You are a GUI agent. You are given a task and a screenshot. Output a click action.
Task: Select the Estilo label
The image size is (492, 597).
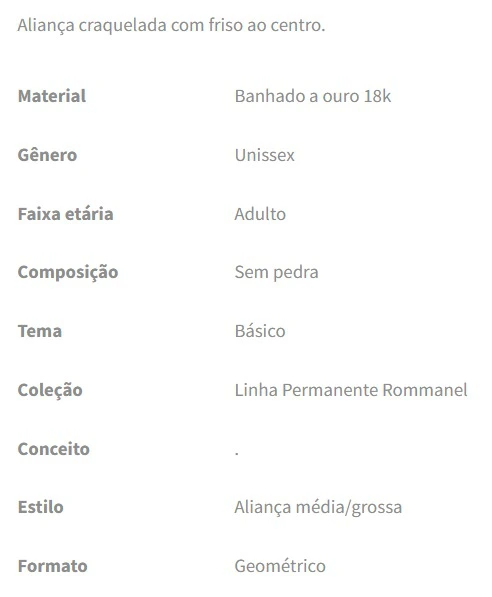(x=40, y=507)
